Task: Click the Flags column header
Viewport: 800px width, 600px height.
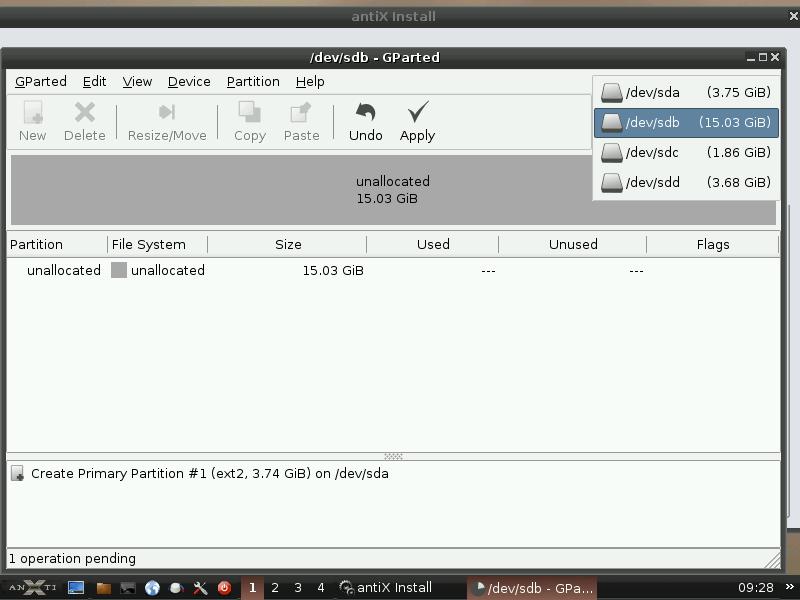Action: pos(713,244)
